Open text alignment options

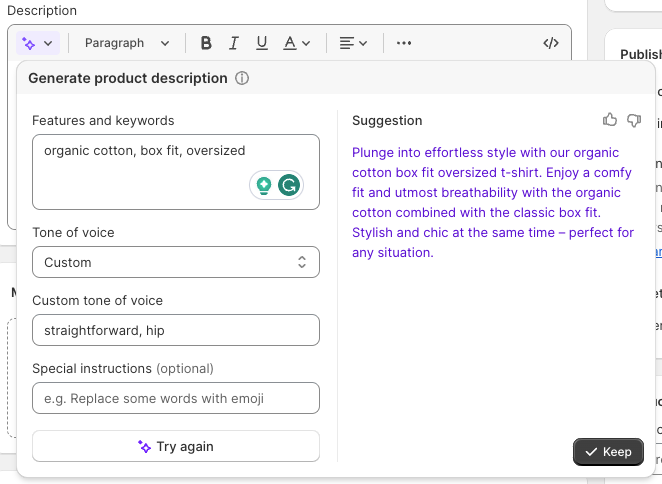coord(353,43)
